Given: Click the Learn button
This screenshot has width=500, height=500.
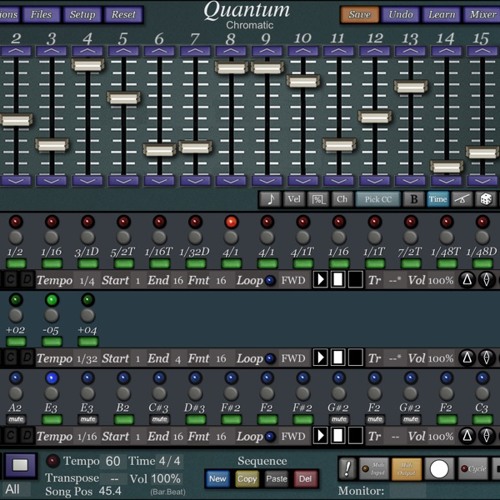Looking at the screenshot, I should click(442, 14).
